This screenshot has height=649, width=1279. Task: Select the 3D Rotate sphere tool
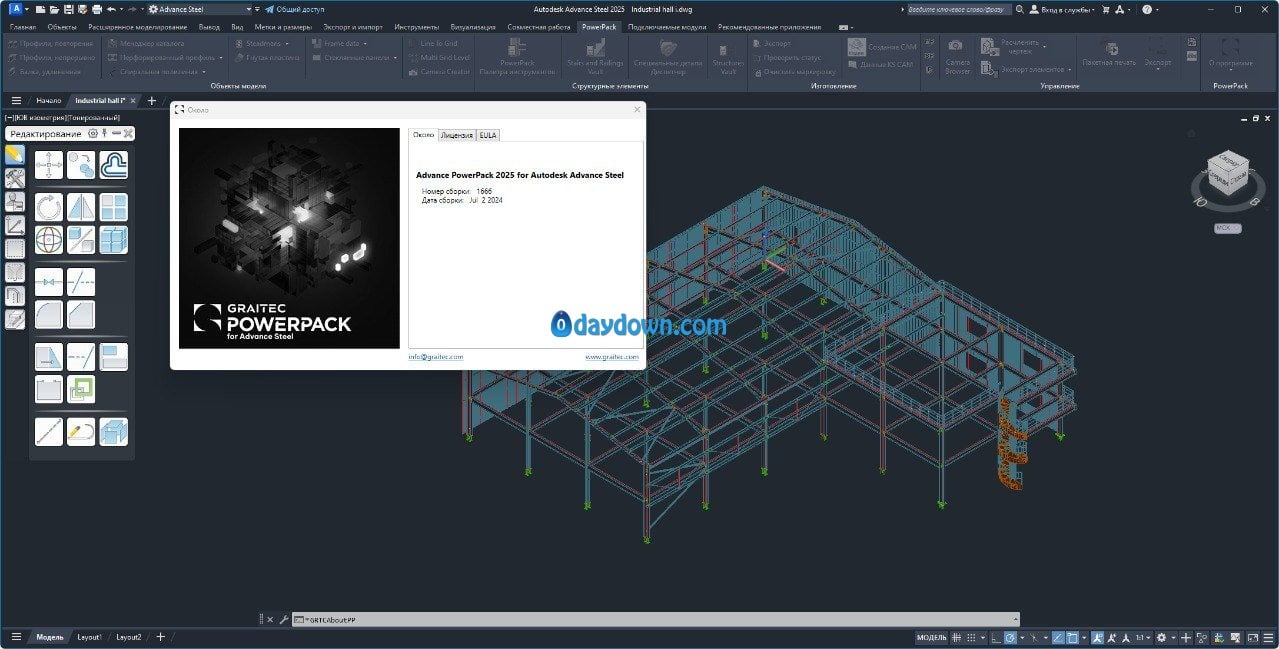[x=49, y=240]
